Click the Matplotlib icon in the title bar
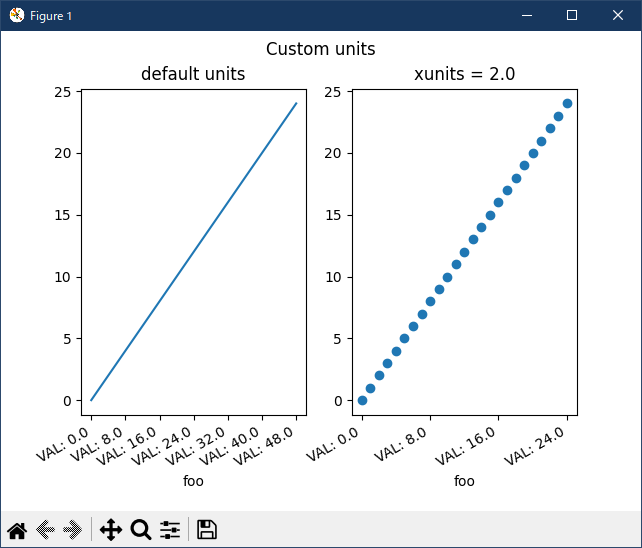 coord(16,15)
